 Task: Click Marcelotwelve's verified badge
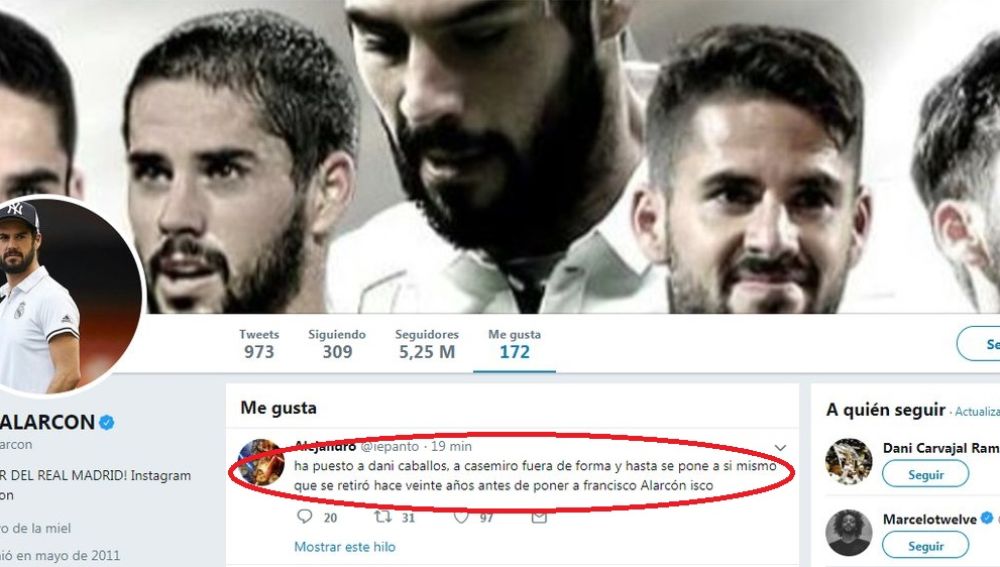coord(987,518)
